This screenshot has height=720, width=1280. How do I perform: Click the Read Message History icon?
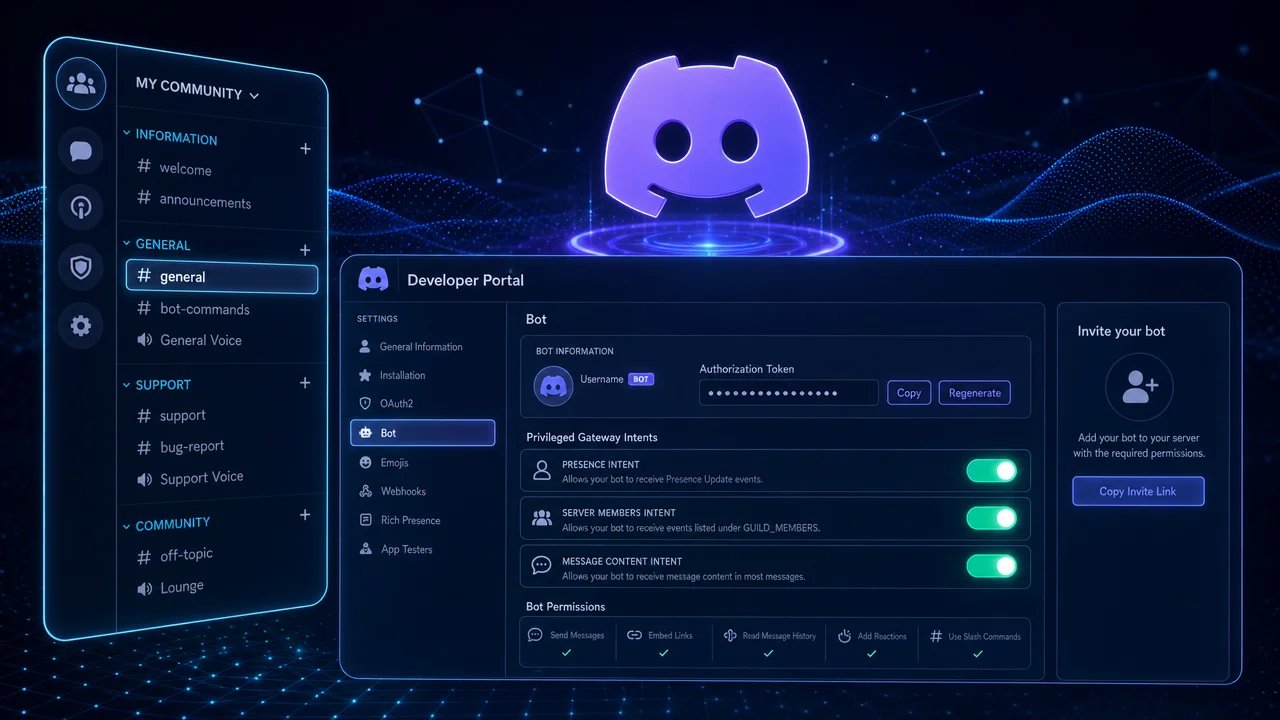coord(731,635)
